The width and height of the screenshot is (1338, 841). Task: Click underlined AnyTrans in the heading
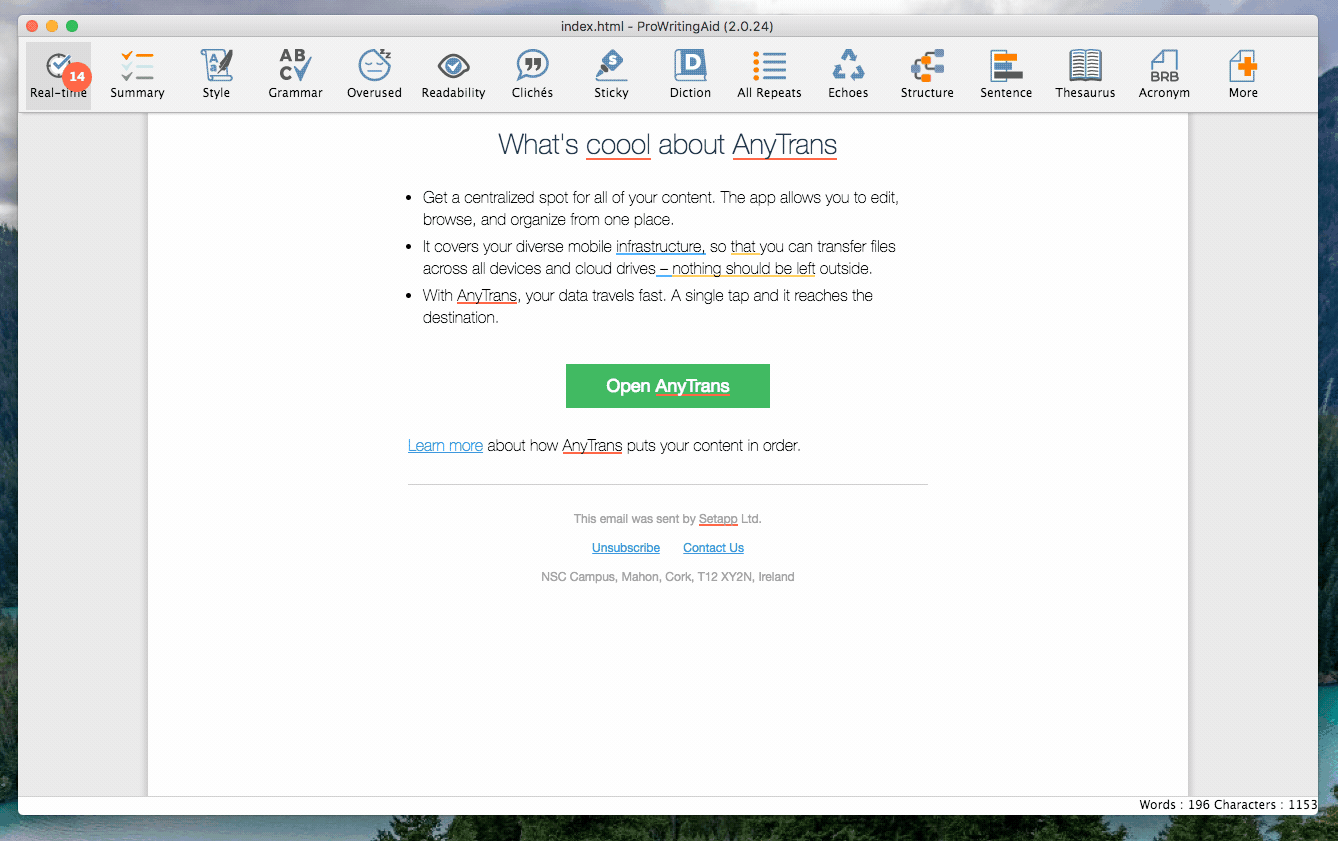coord(785,145)
